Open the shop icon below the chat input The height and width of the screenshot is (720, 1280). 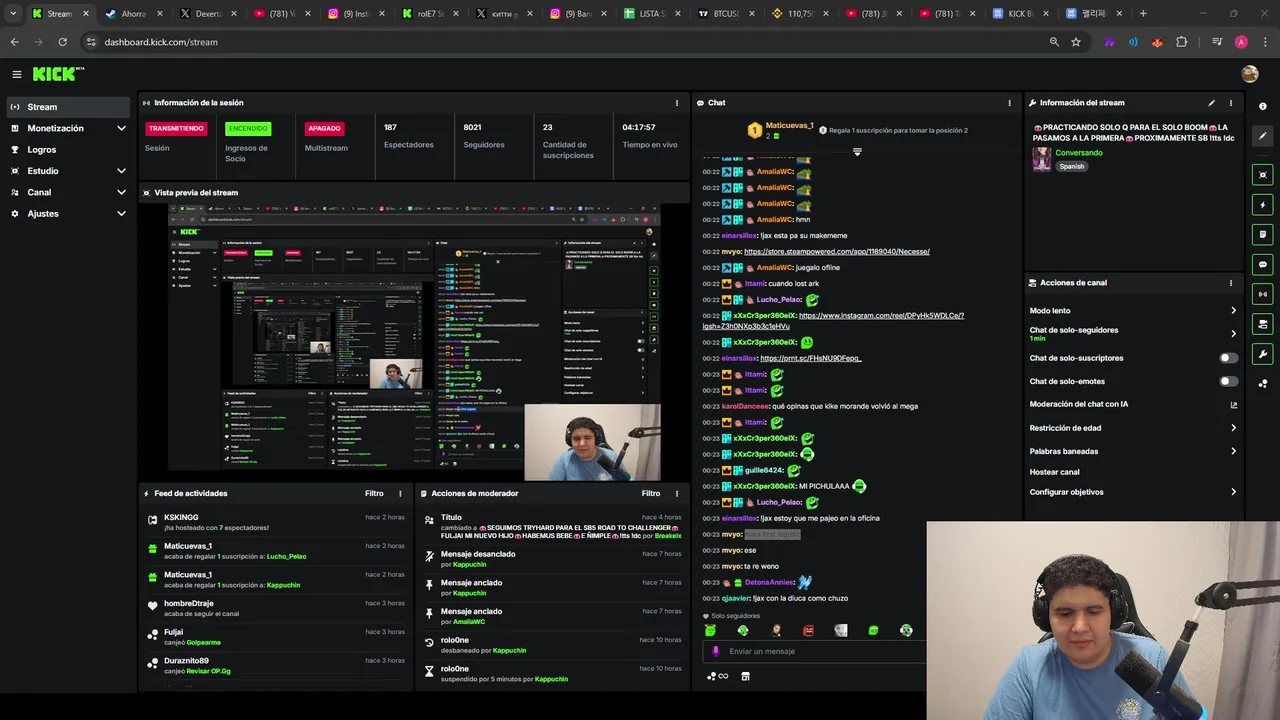tap(745, 676)
